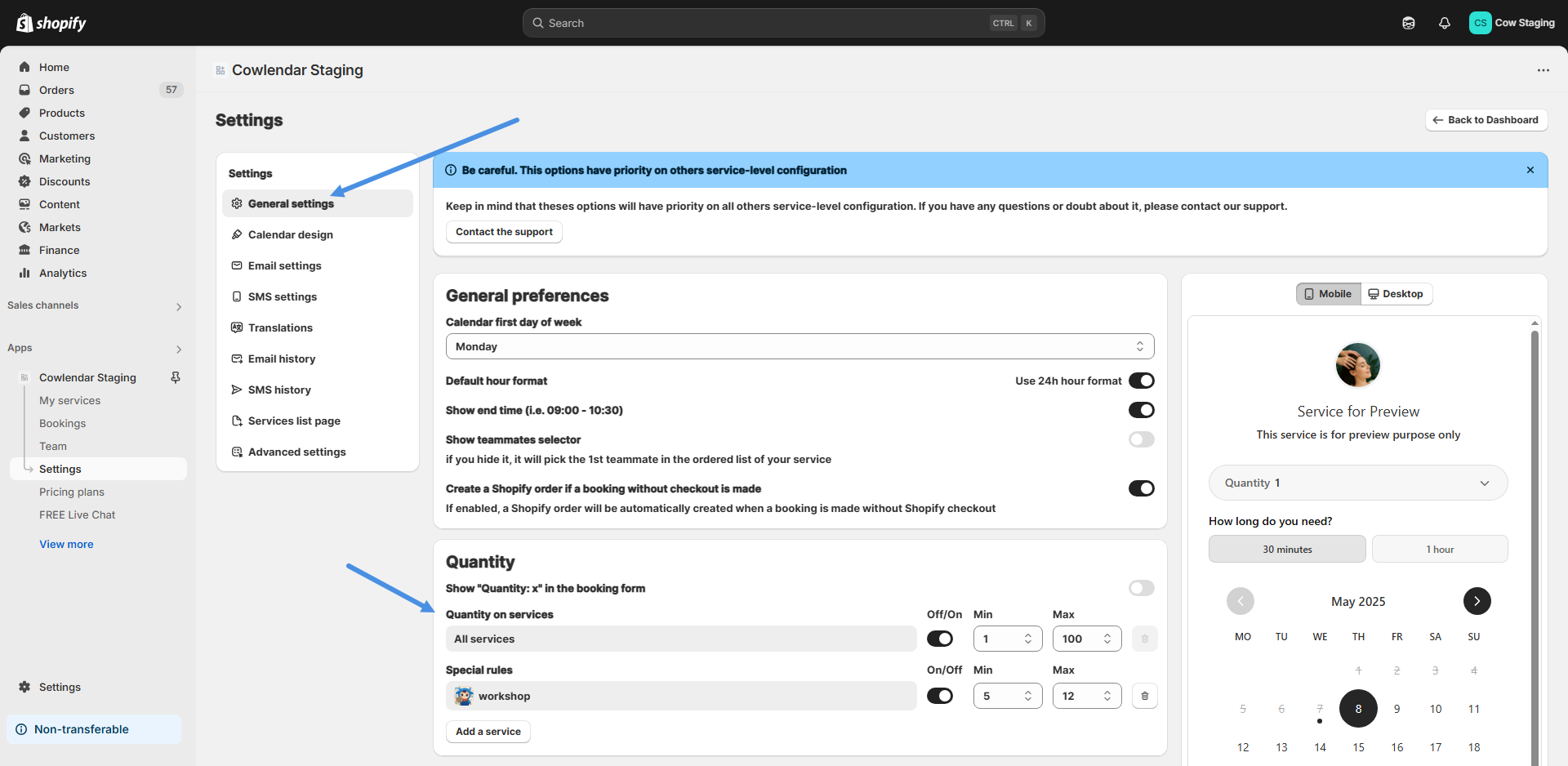Open Calendar first day of week dropdown

click(800, 346)
